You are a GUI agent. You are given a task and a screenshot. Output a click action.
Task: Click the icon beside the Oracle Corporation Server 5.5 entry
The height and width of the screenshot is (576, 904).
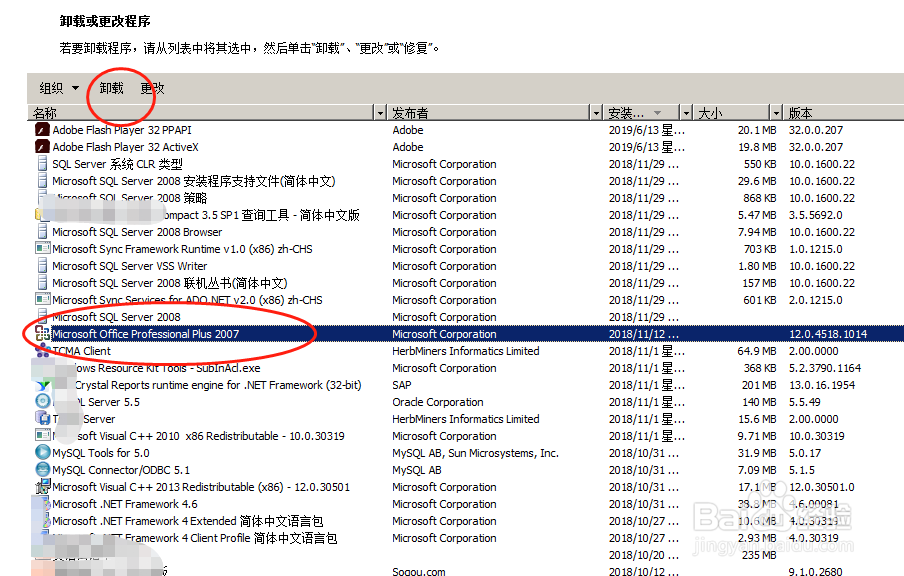click(43, 401)
